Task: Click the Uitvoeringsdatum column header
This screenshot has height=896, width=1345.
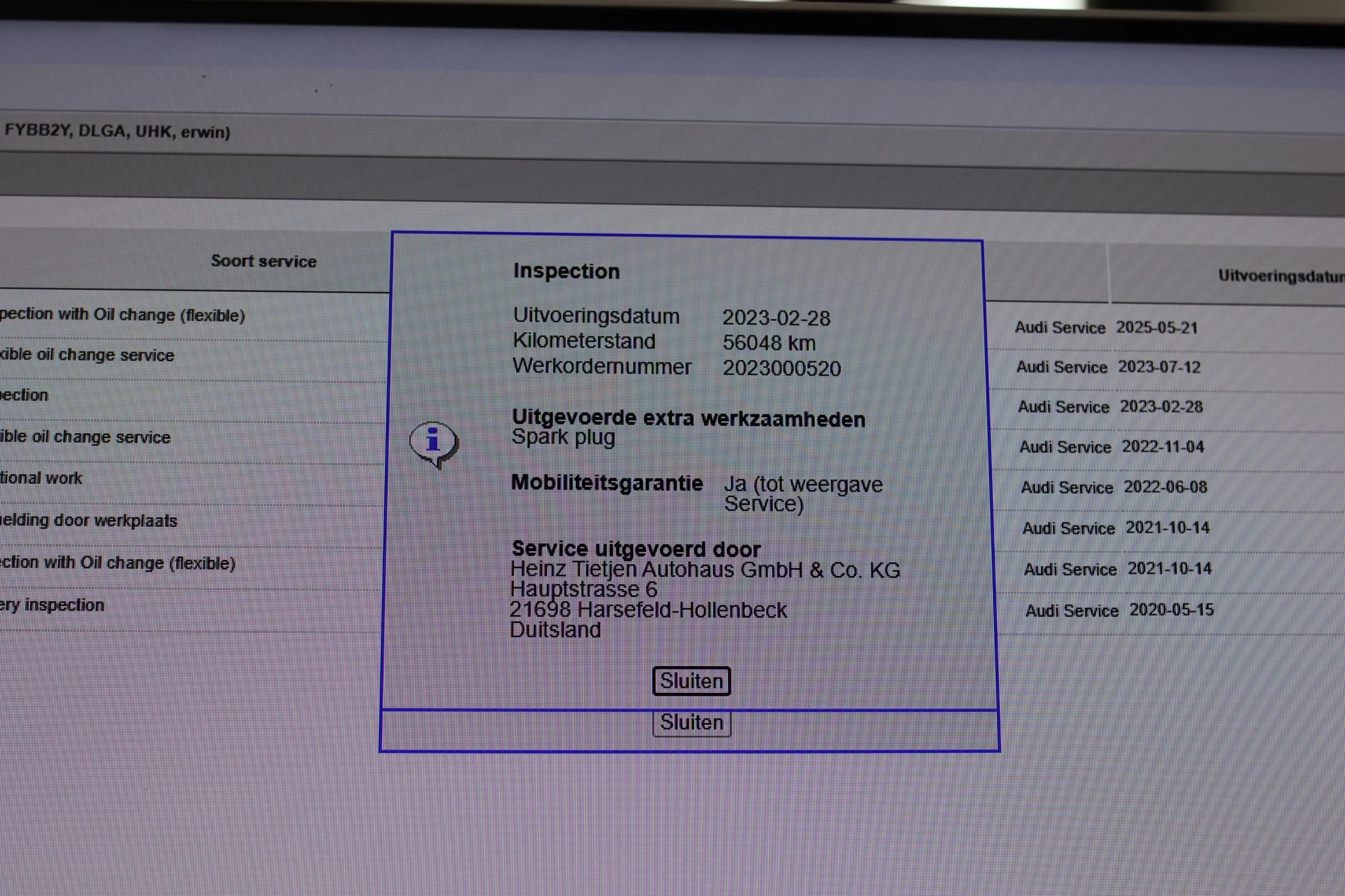Action: click(1280, 276)
